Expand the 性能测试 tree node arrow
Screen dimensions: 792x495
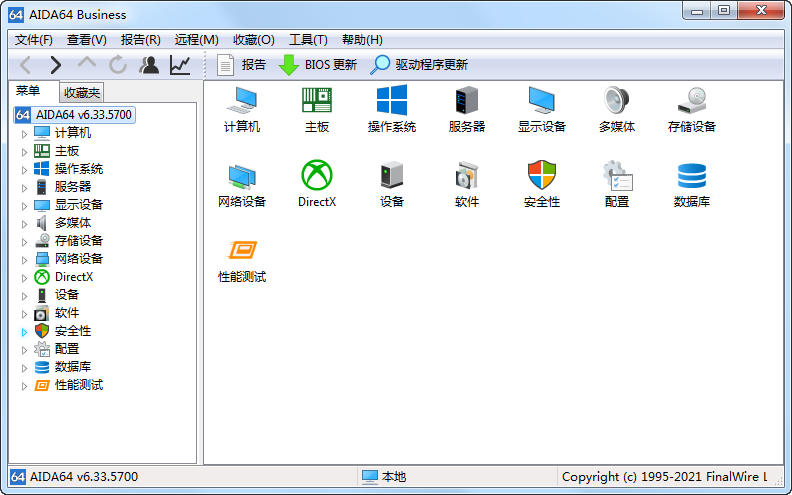click(x=24, y=386)
